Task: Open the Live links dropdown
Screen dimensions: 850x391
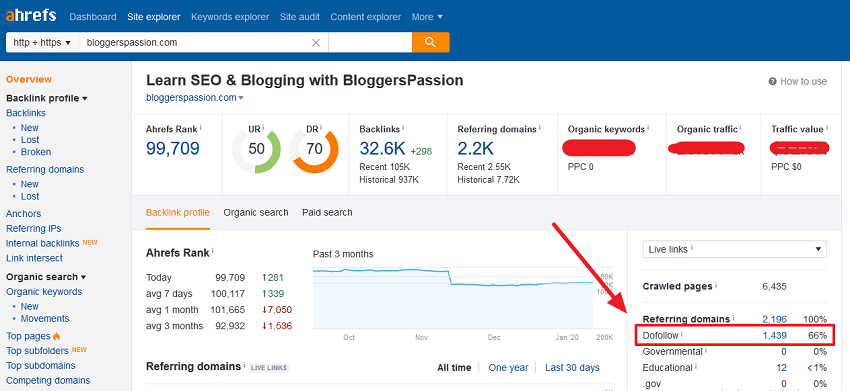Action: pyautogui.click(x=735, y=249)
